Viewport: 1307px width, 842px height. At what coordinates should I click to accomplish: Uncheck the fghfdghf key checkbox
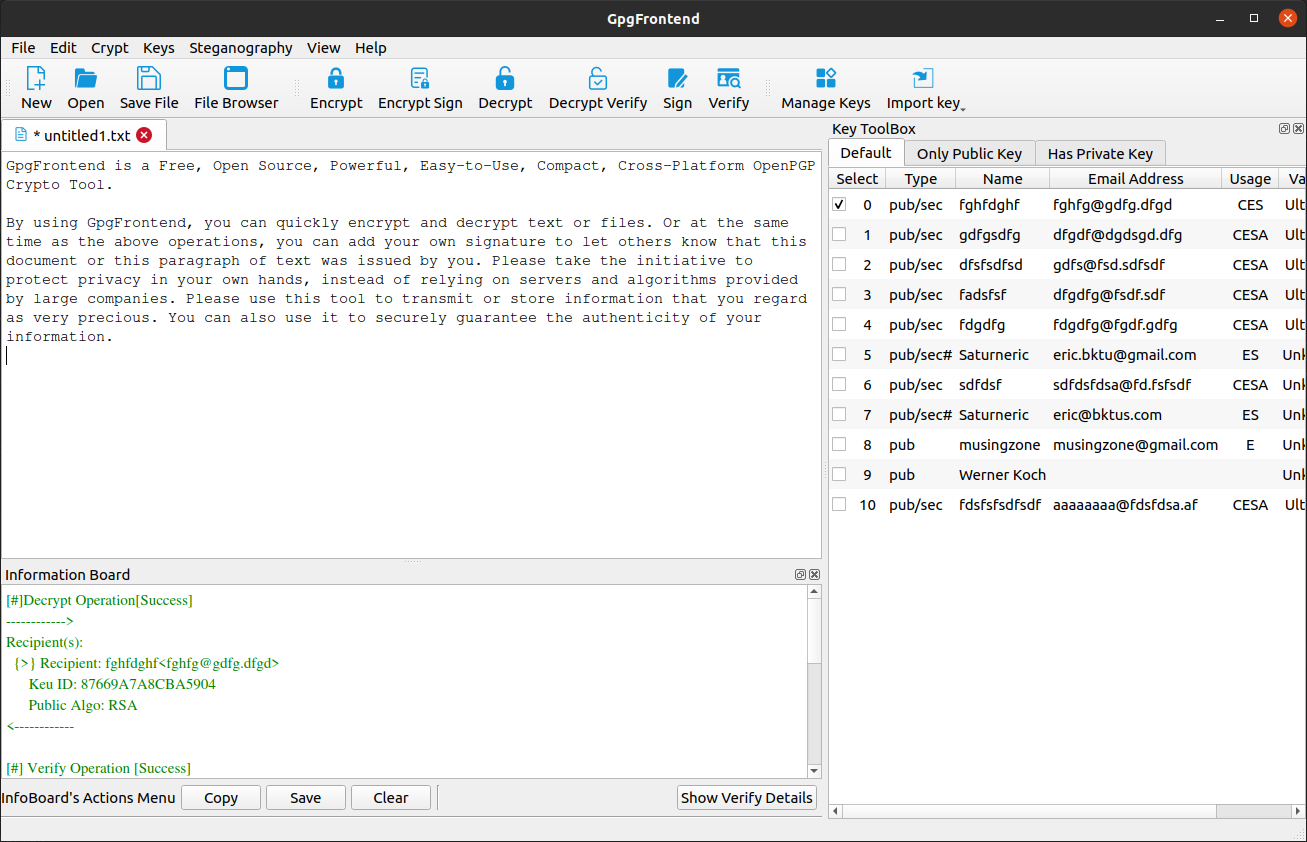click(x=839, y=204)
